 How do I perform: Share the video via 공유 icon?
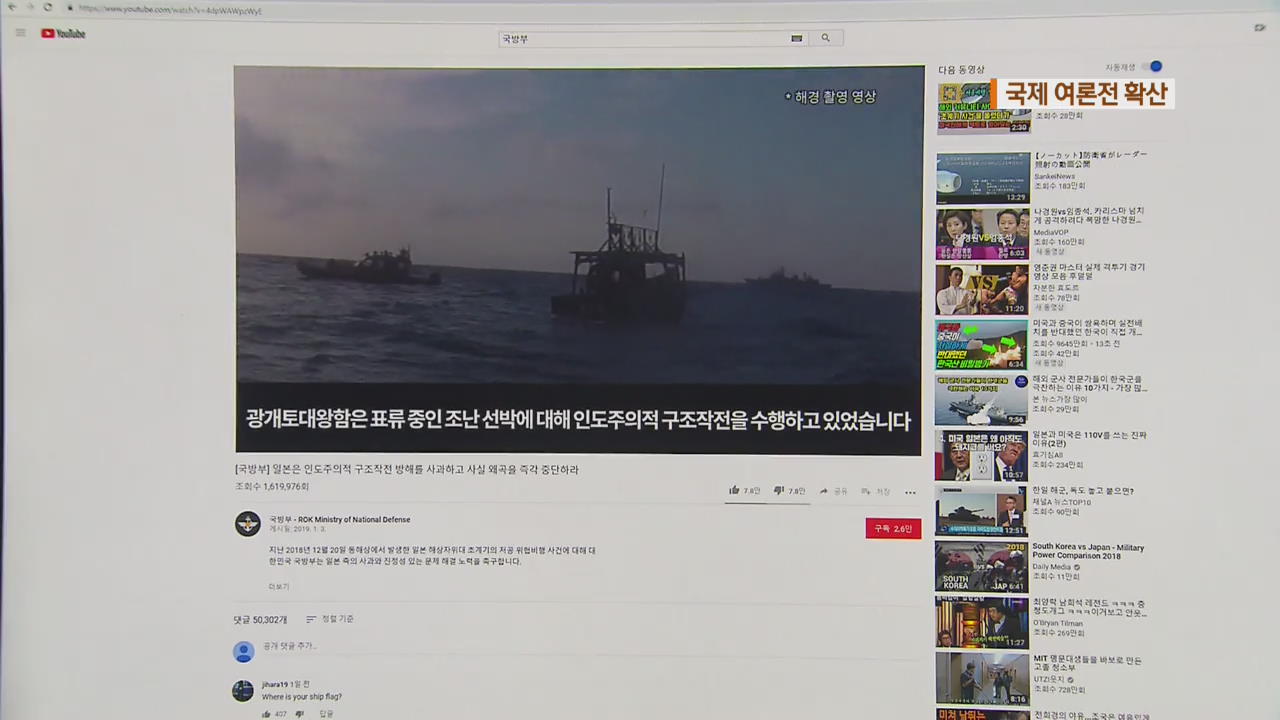pos(833,491)
